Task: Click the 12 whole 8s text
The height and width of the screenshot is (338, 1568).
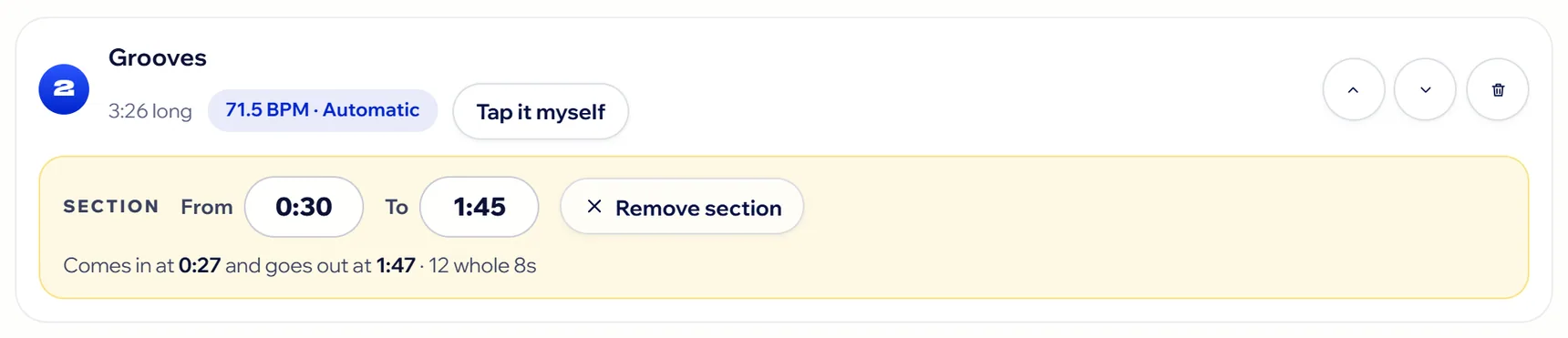Action: (x=482, y=265)
